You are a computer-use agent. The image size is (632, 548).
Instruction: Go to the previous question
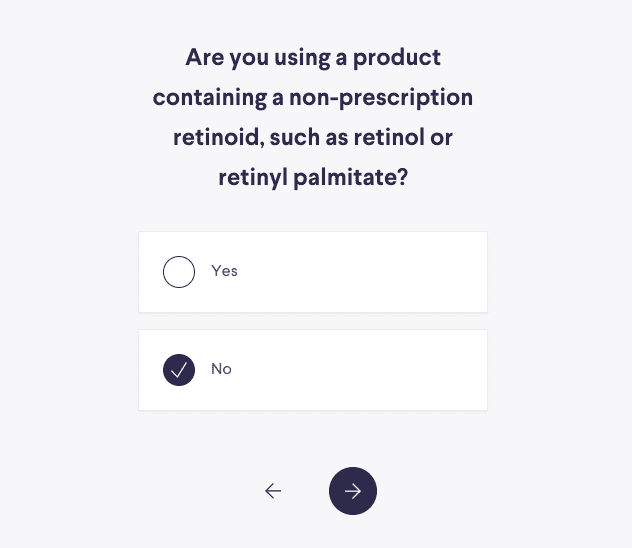[273, 491]
